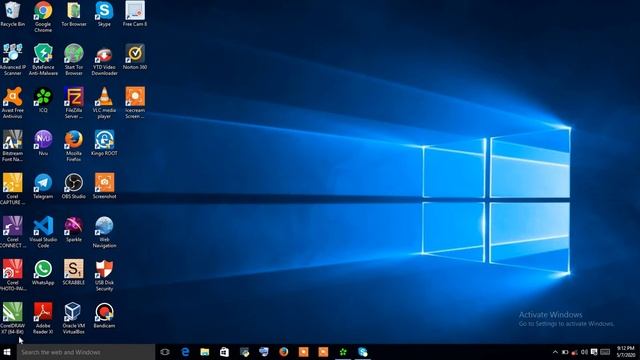The width and height of the screenshot is (640, 360).
Task: Select the Tor Browser folder icon
Action: [74, 14]
